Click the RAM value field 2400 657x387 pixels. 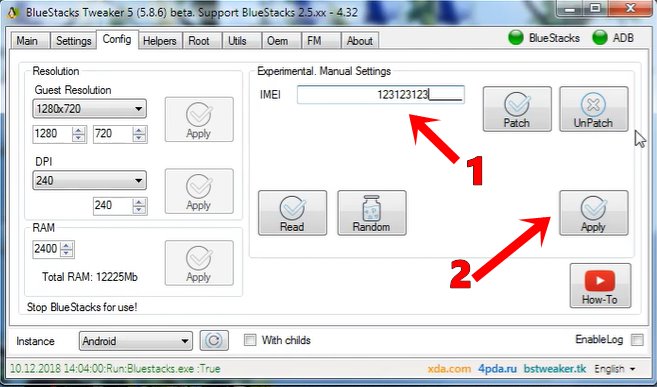46,249
